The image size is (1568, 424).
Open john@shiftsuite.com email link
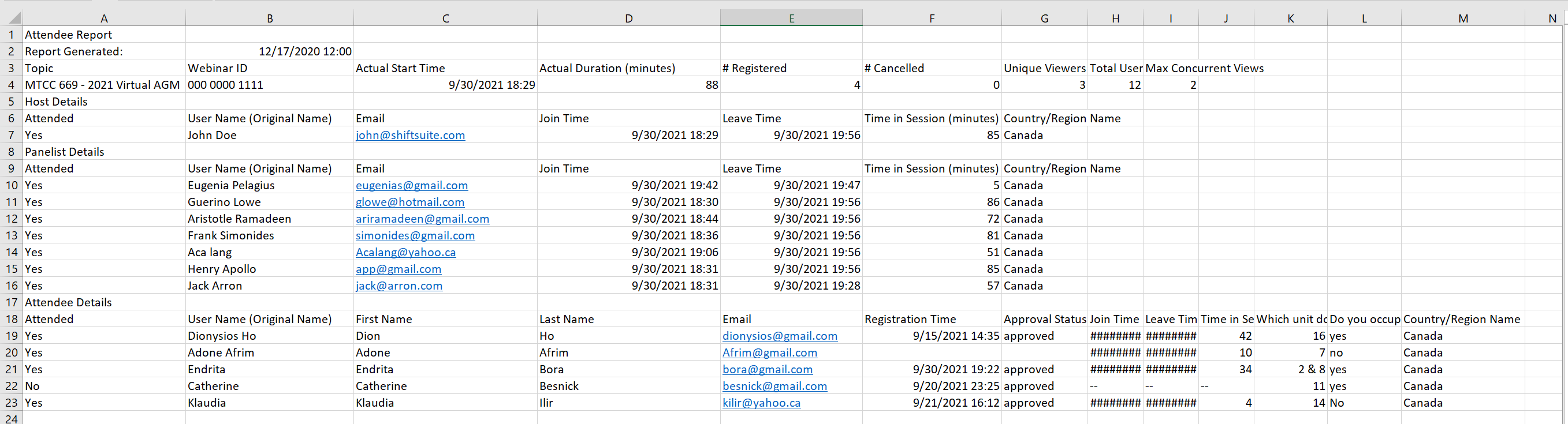(x=410, y=135)
